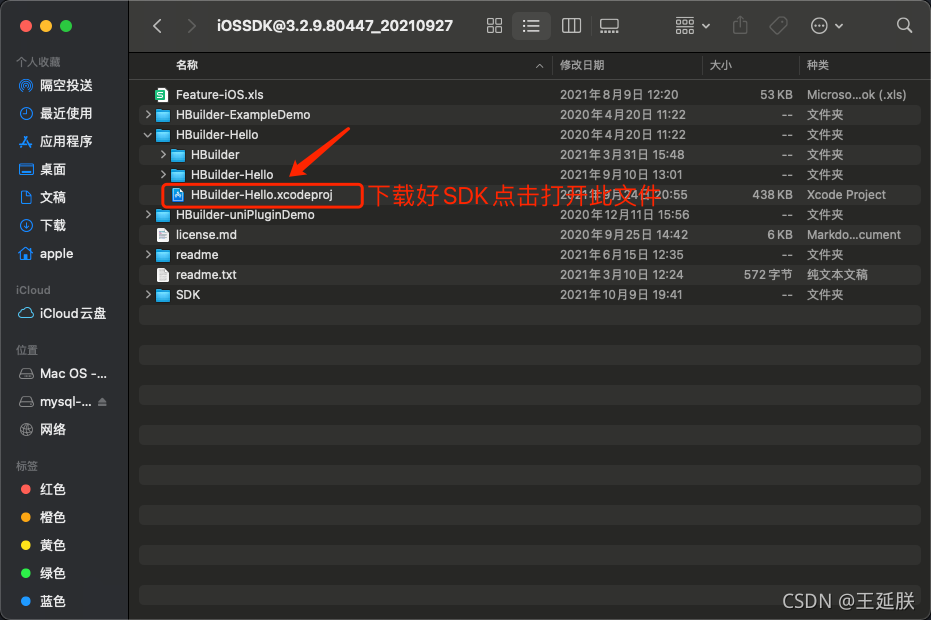Collapse the HBuilder-Hello top folder
Viewport: 931px width, 620px height.
(x=148, y=135)
